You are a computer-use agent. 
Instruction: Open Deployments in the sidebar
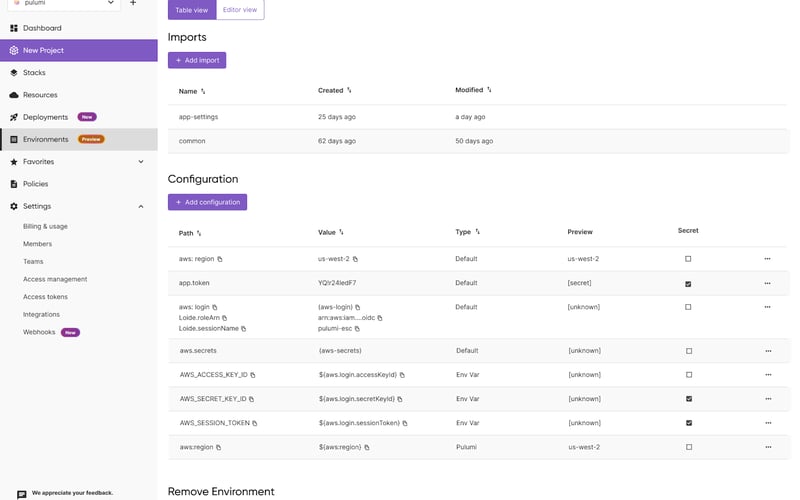pyautogui.click(x=79, y=117)
